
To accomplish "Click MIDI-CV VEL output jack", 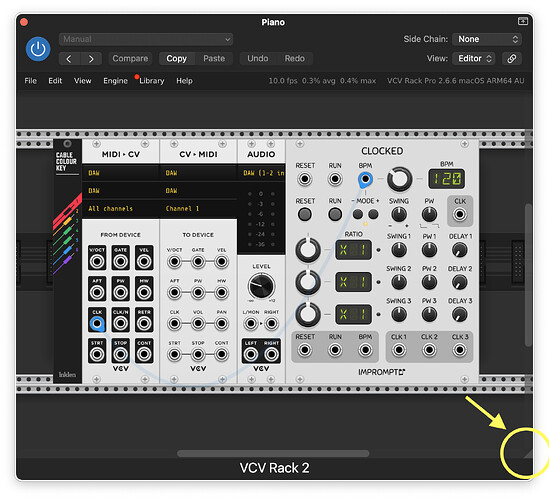I will coord(144,262).
